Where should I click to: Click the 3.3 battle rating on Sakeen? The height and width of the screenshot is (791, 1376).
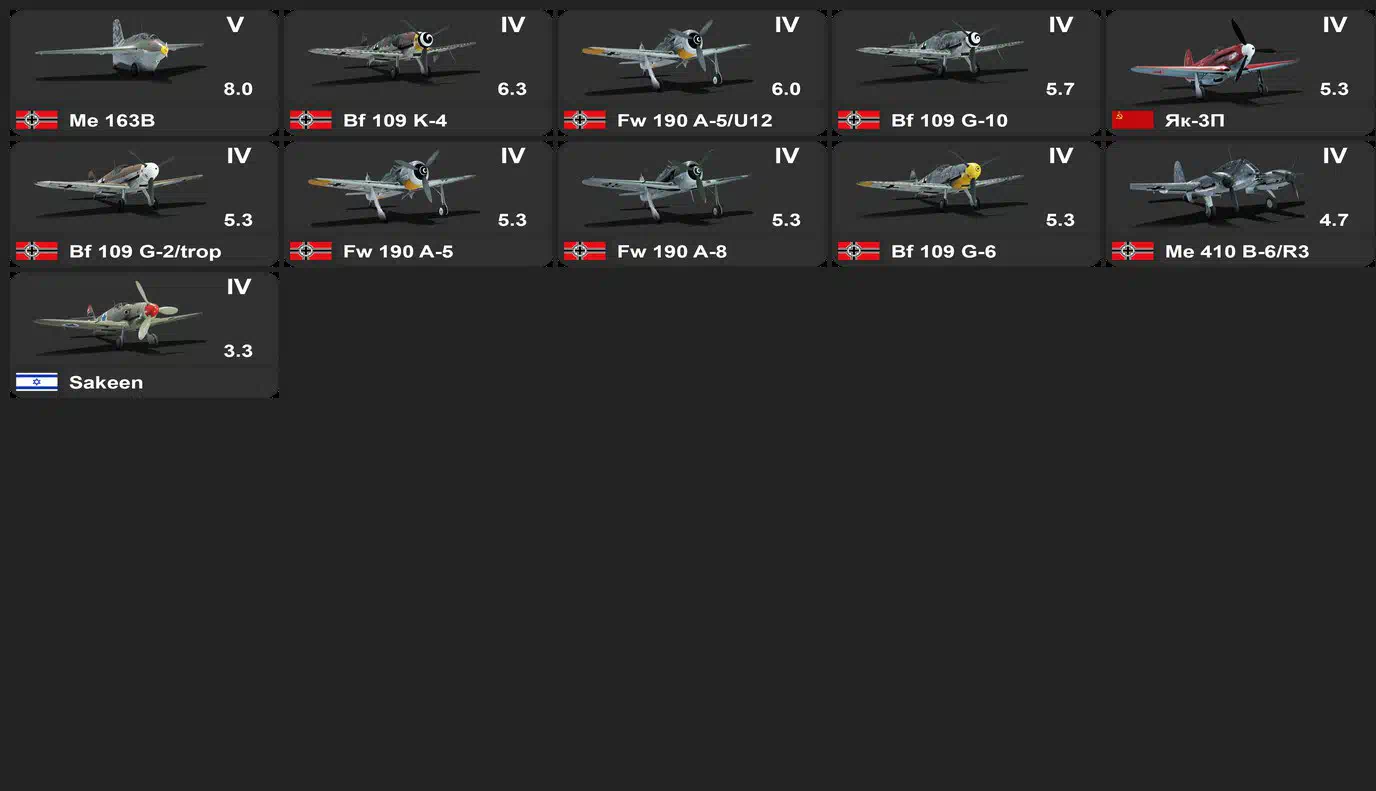pyautogui.click(x=238, y=351)
